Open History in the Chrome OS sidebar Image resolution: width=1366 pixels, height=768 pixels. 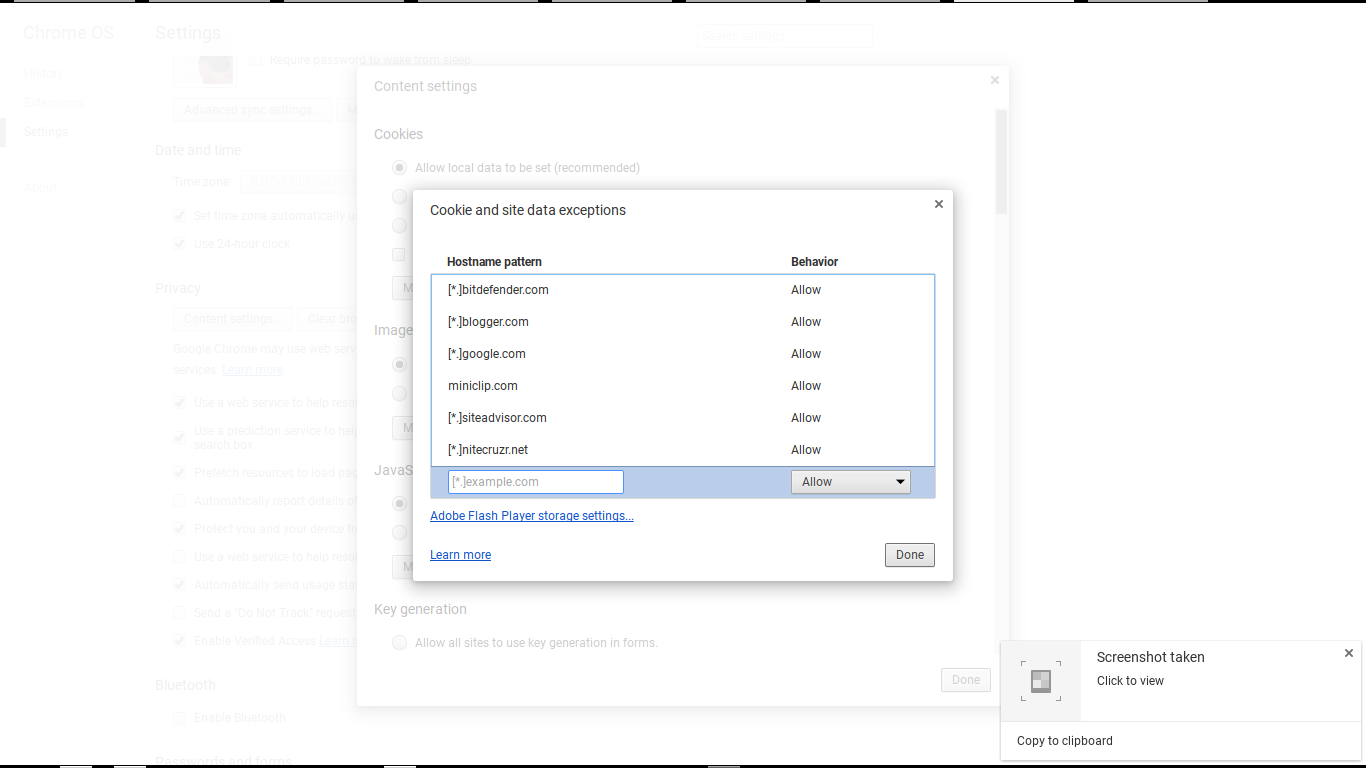tap(43, 73)
